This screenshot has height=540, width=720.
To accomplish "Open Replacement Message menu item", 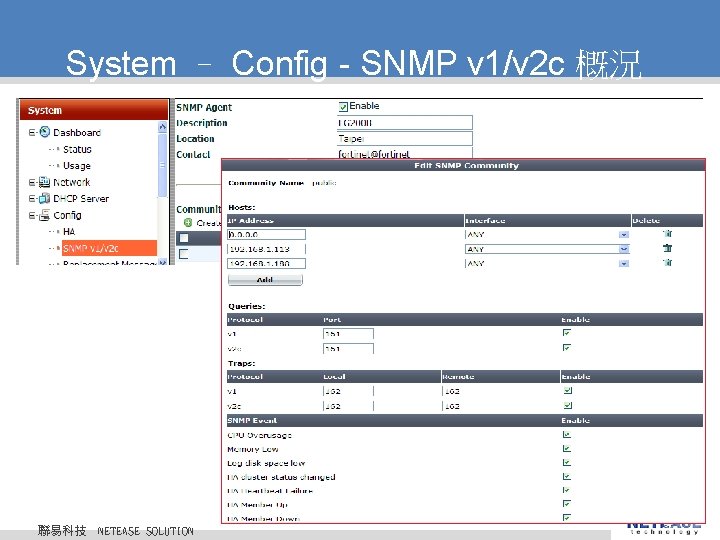I will (x=110, y=263).
